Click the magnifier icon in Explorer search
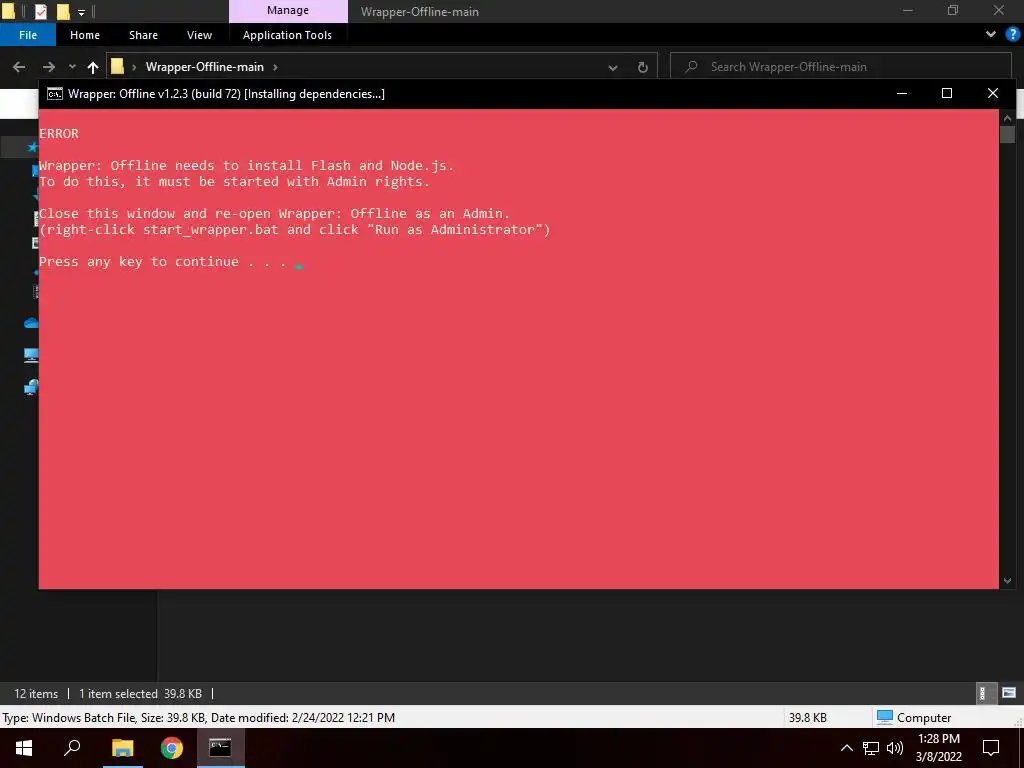 coord(691,67)
